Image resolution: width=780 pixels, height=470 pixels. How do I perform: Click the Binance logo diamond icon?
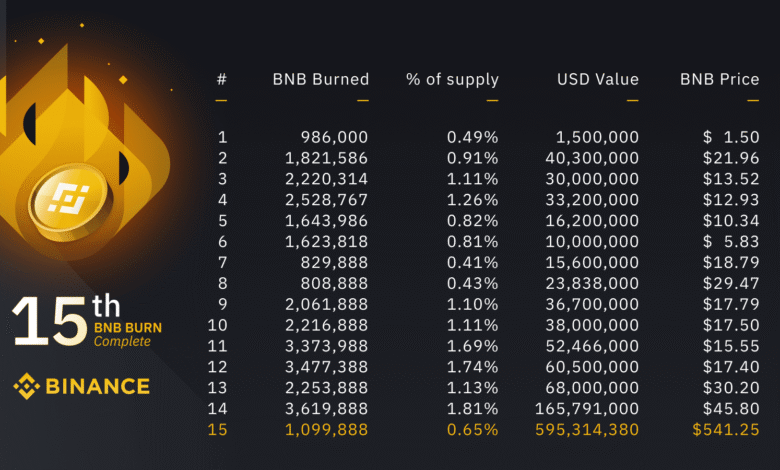pyautogui.click(x=26, y=386)
